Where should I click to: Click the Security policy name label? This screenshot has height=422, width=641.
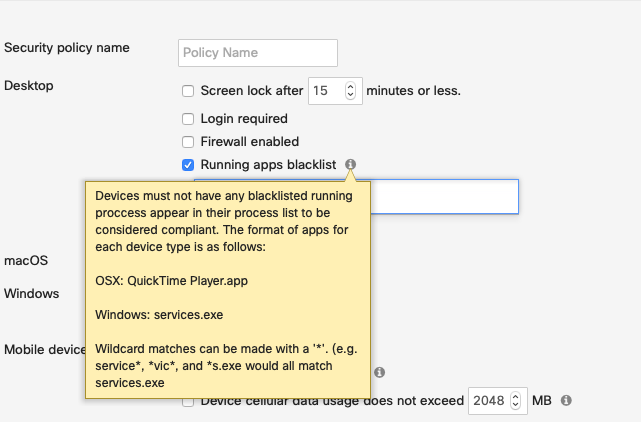tap(67, 48)
